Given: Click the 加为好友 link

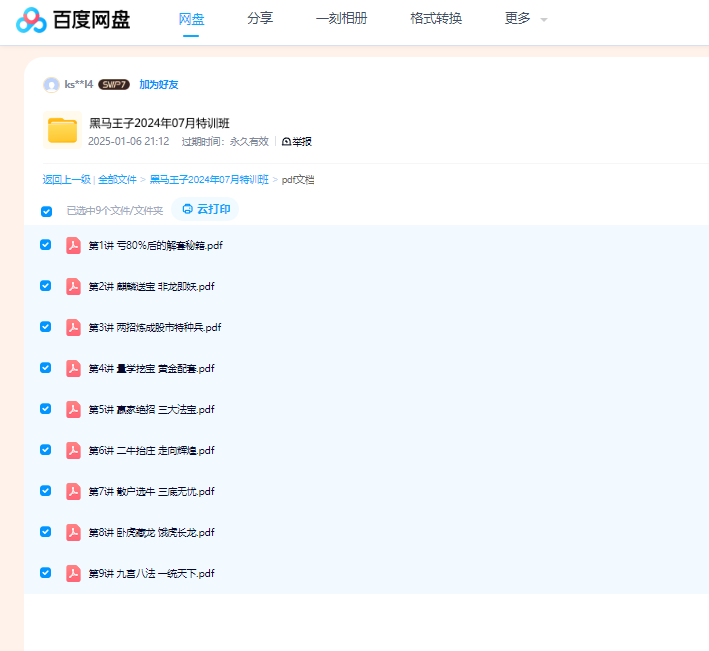Looking at the screenshot, I should pyautogui.click(x=159, y=85).
